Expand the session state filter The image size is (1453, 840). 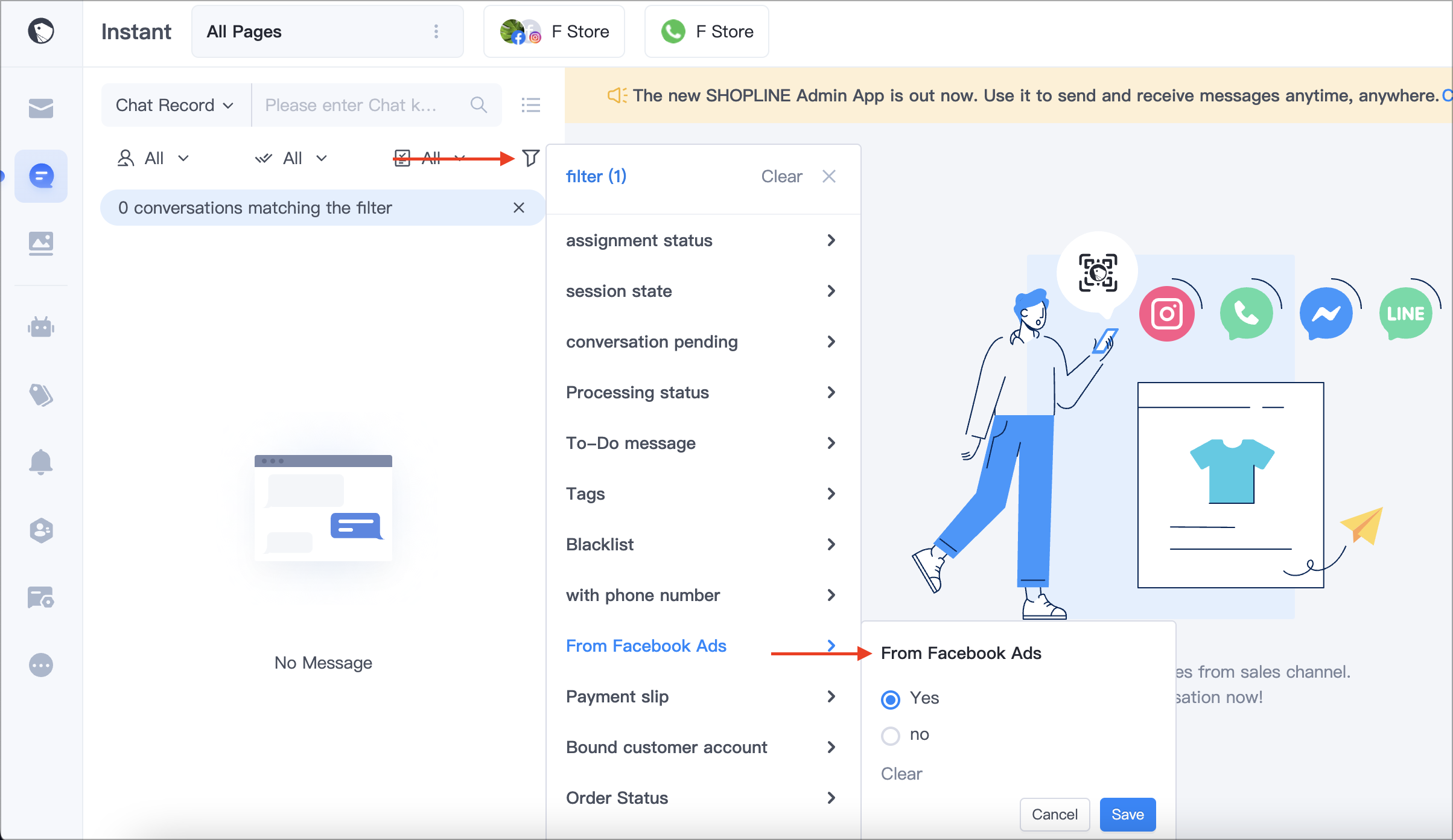tap(703, 291)
